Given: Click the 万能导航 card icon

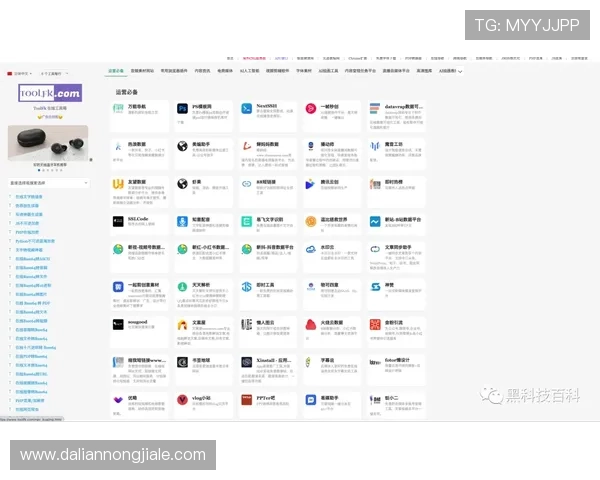Looking at the screenshot, I should 118,108.
